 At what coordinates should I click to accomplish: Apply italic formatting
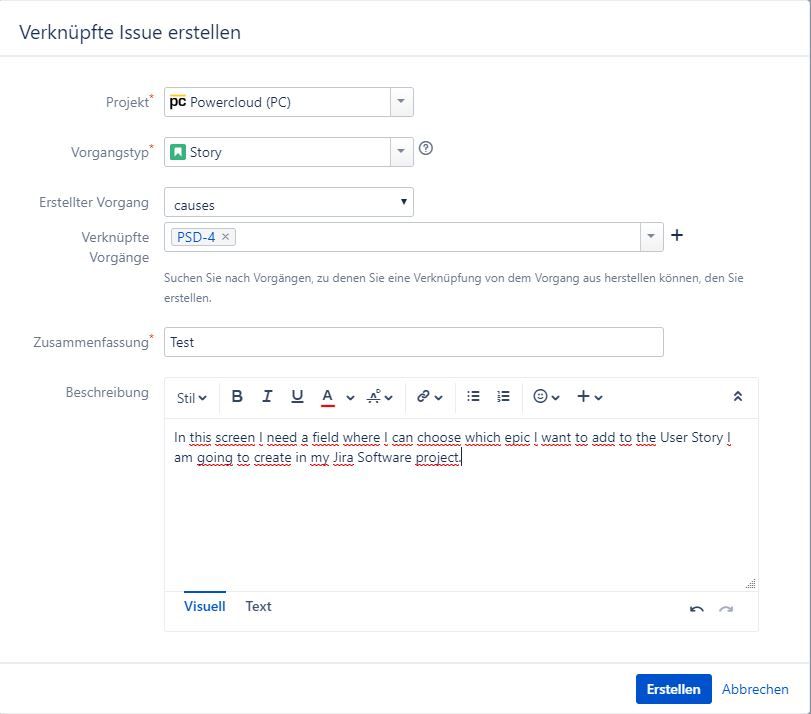267,396
